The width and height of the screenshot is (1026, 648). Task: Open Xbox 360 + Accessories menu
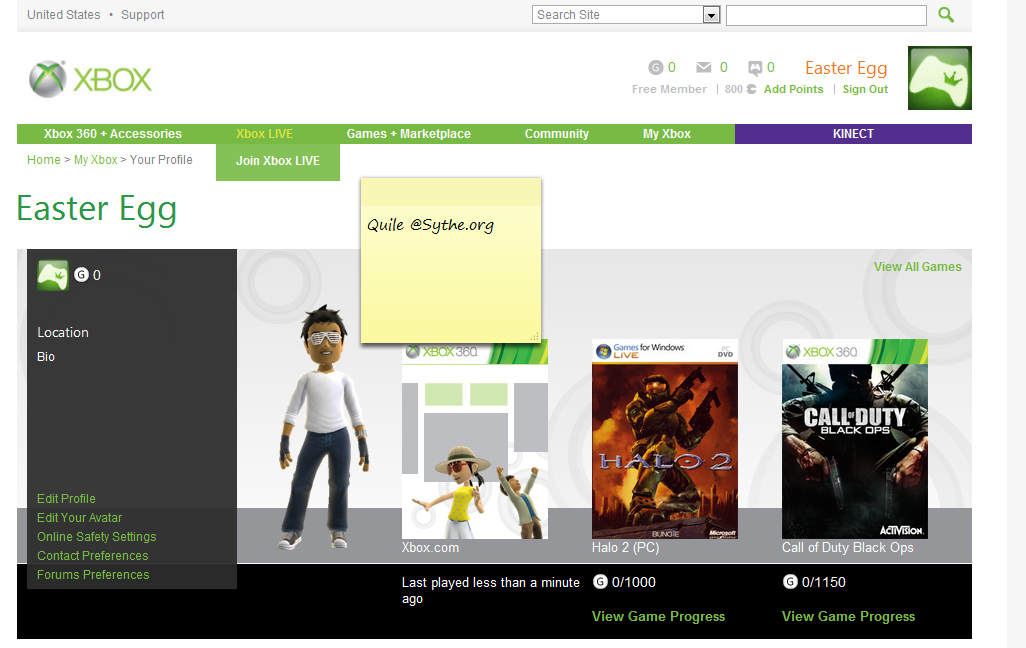pyautogui.click(x=113, y=134)
